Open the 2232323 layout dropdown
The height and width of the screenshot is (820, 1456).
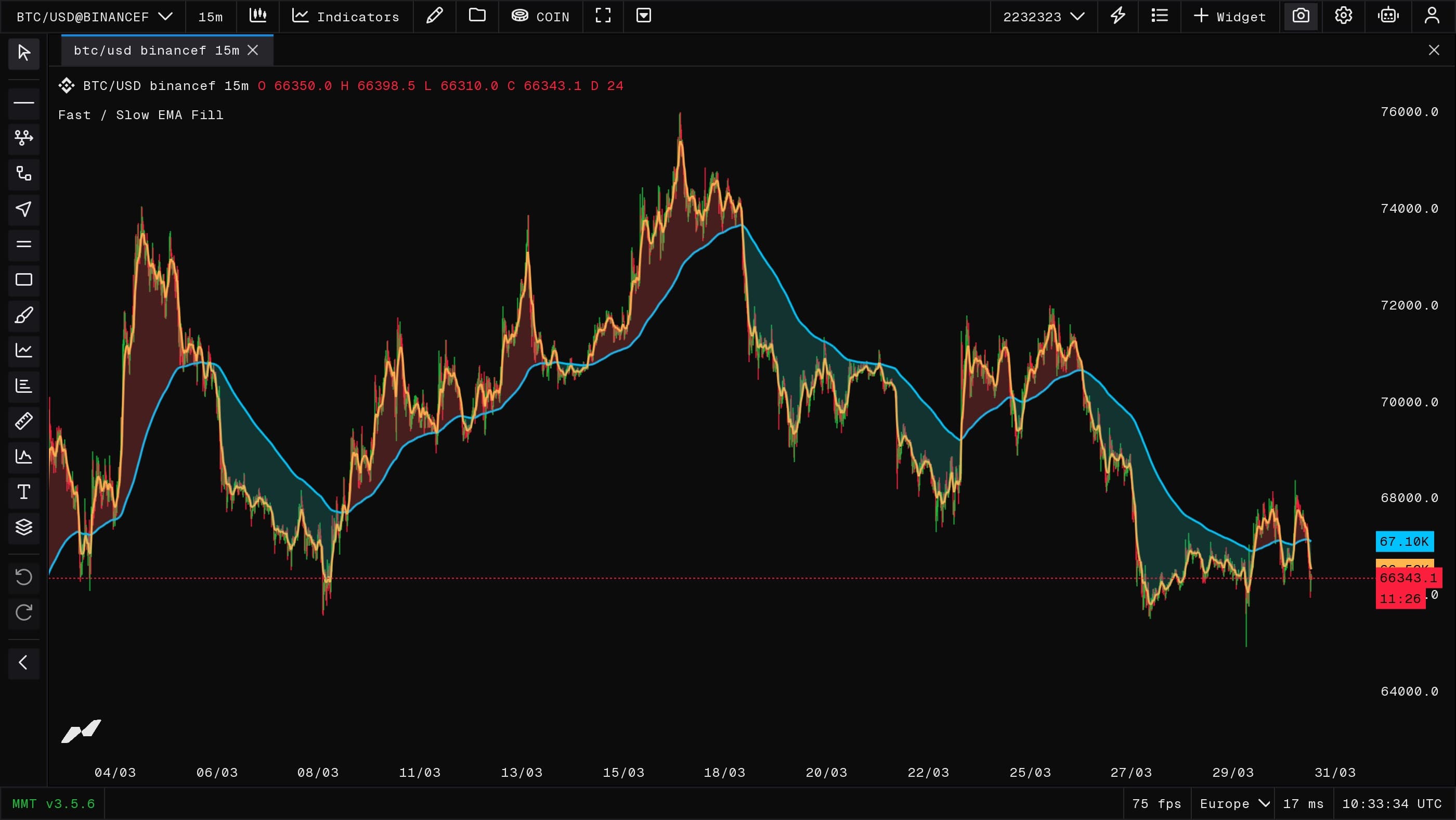click(x=1044, y=17)
